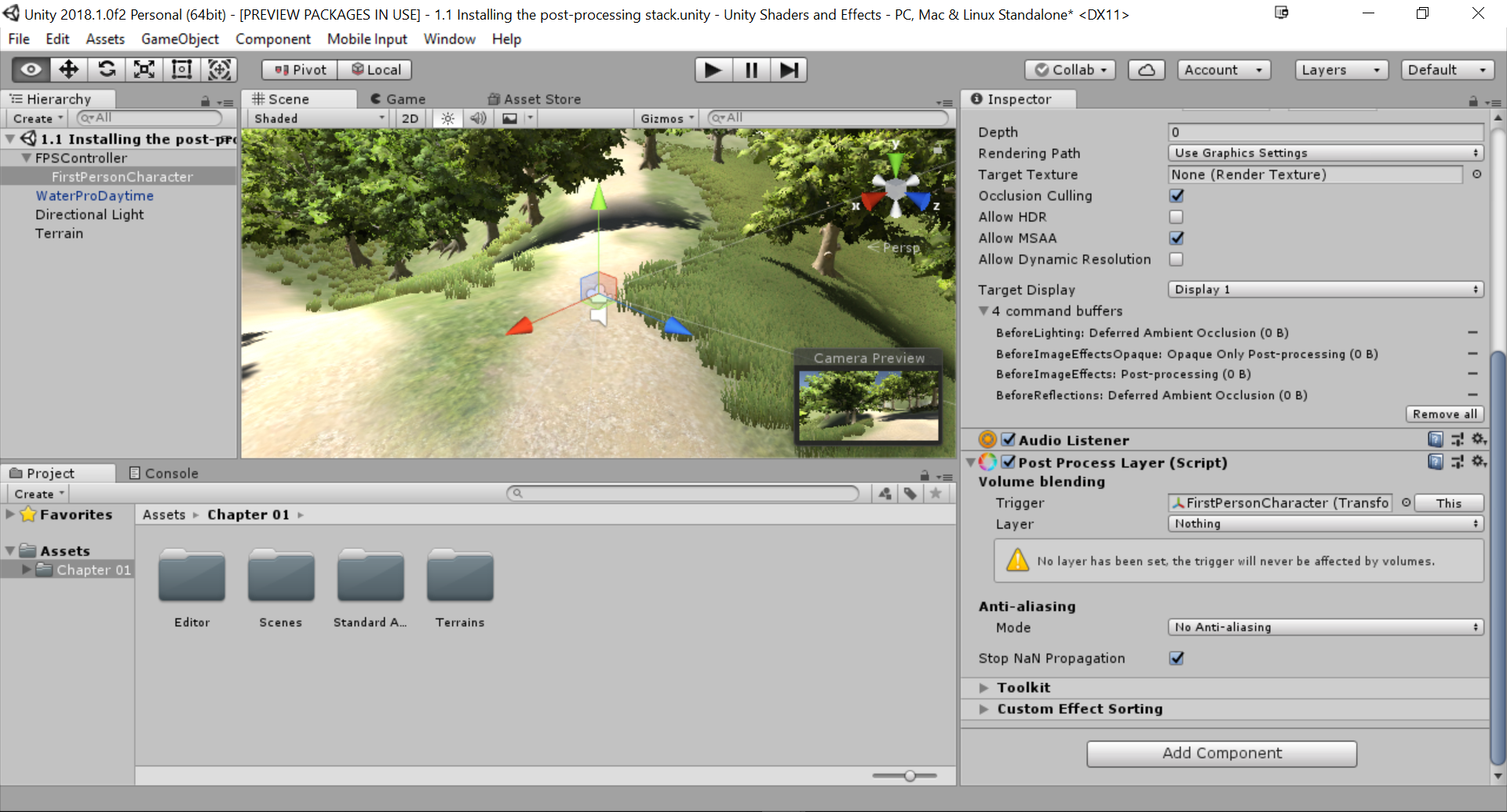Open the Shaded draw mode dropdown
Image resolution: width=1507 pixels, height=812 pixels.
coord(318,118)
